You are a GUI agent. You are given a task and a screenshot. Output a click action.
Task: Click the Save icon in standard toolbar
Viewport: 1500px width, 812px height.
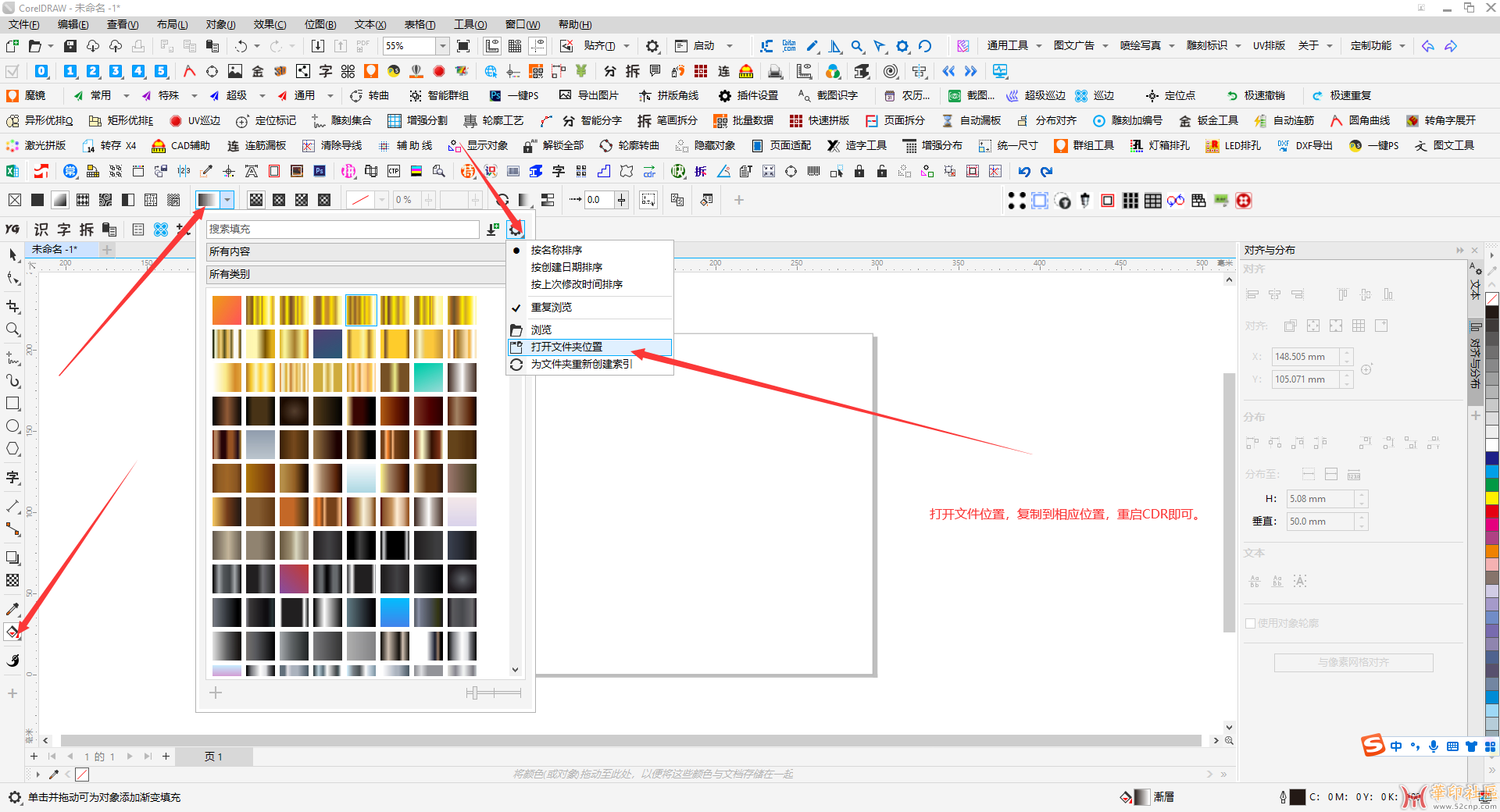click(70, 46)
